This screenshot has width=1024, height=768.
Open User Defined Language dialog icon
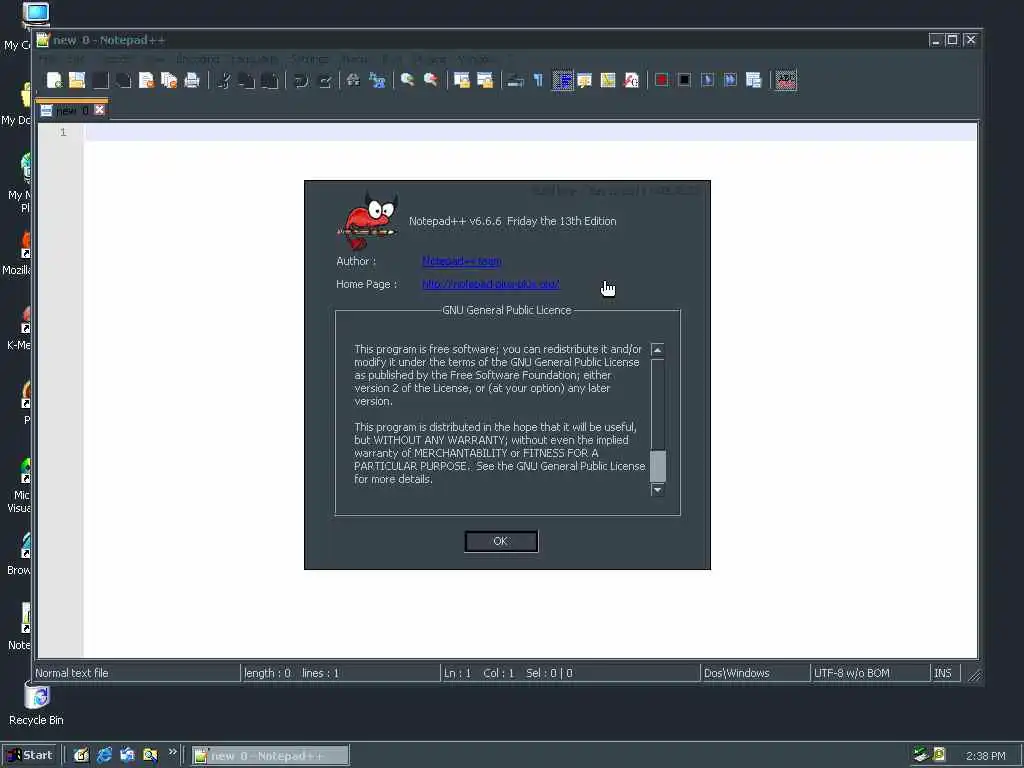584,80
